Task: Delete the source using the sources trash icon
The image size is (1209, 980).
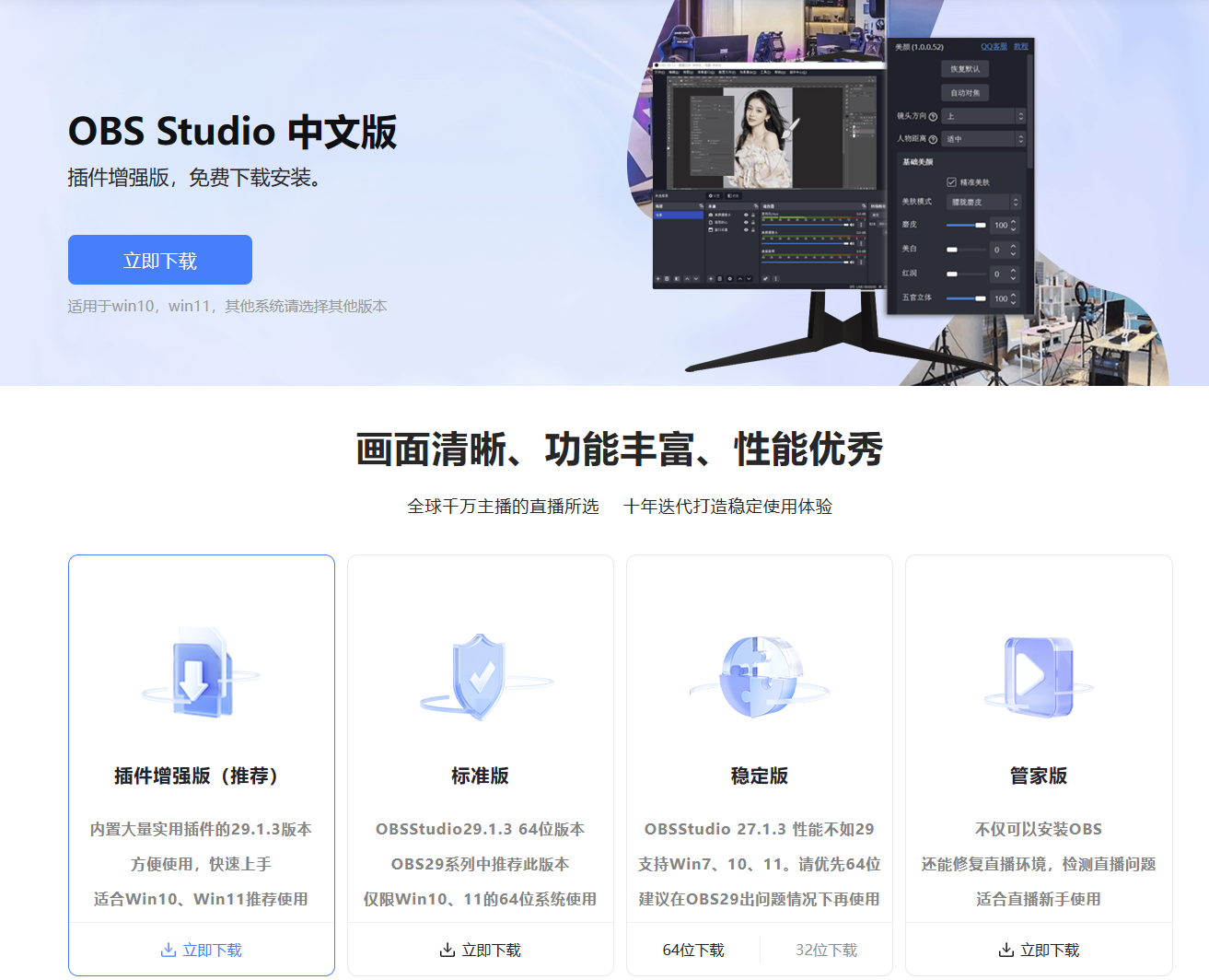Action: (x=720, y=278)
